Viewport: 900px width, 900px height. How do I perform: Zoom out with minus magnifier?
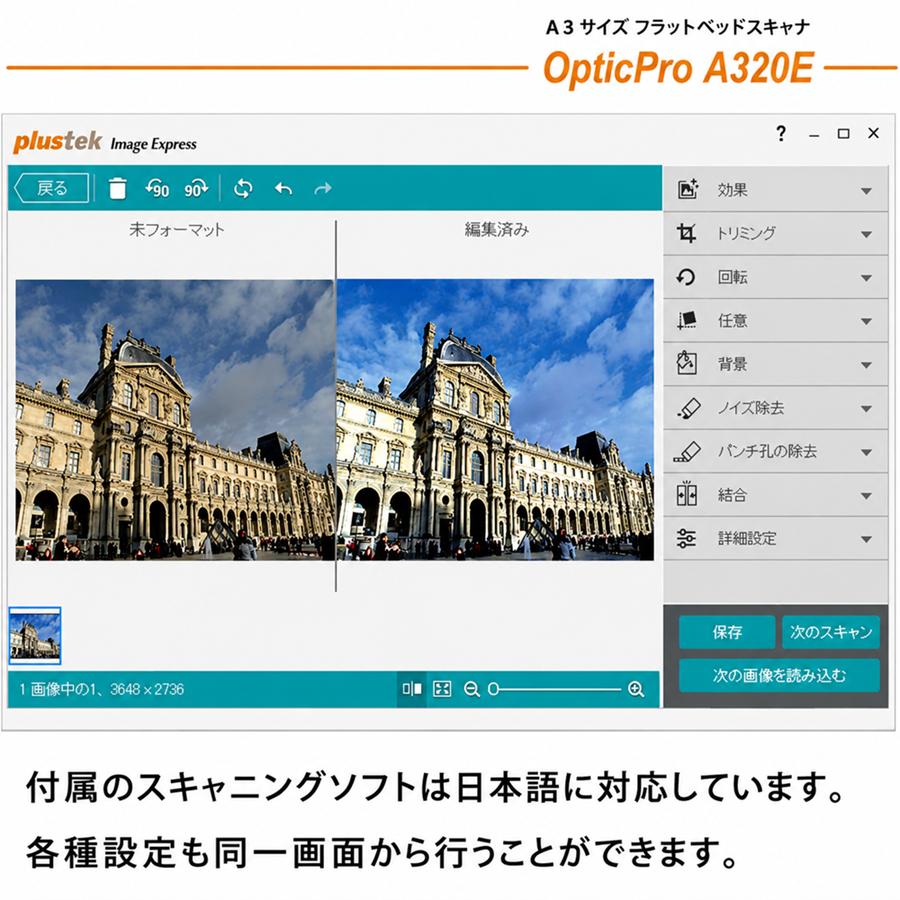pyautogui.click(x=472, y=689)
